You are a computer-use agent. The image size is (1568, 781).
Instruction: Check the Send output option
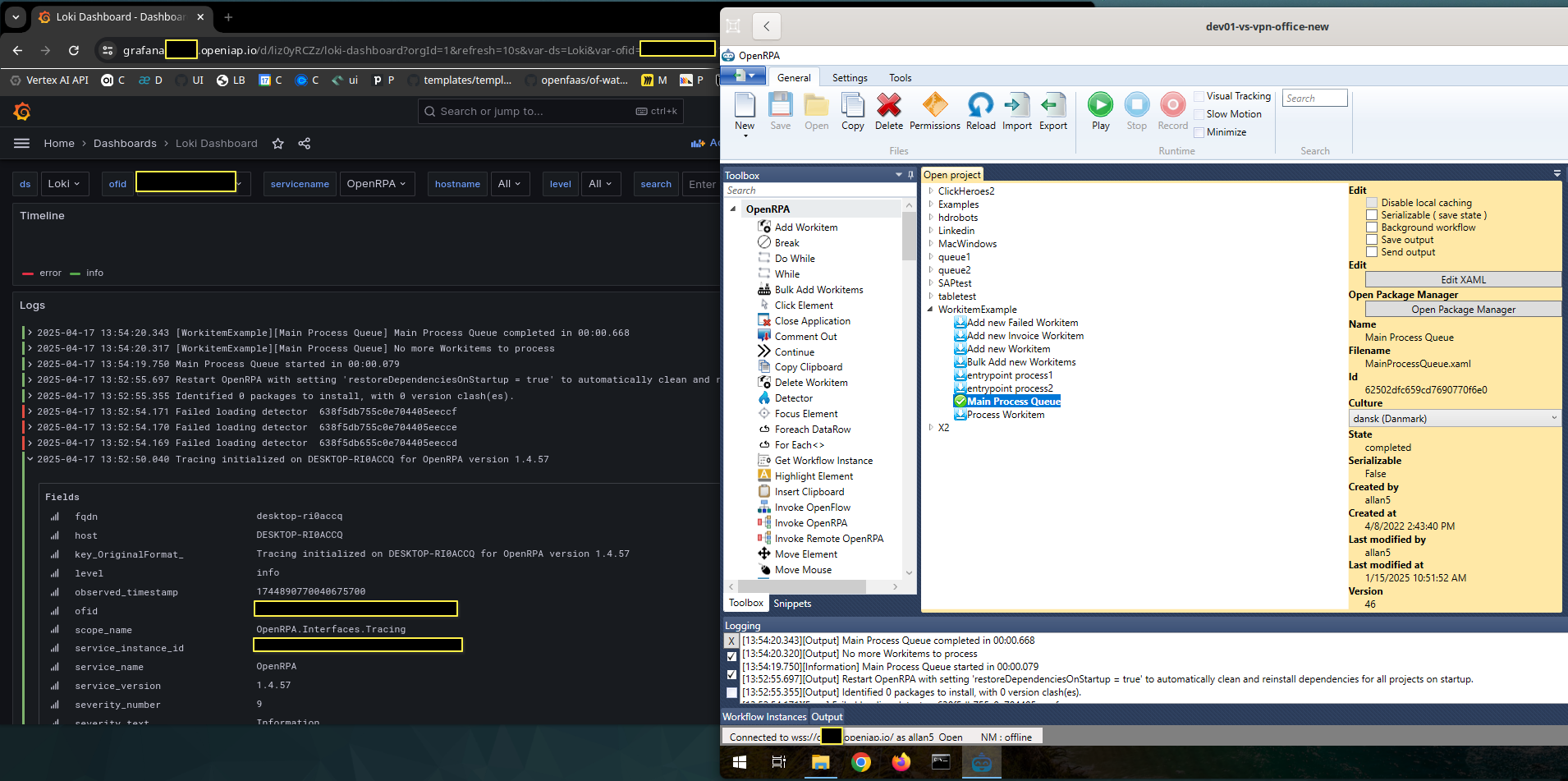(x=1372, y=252)
